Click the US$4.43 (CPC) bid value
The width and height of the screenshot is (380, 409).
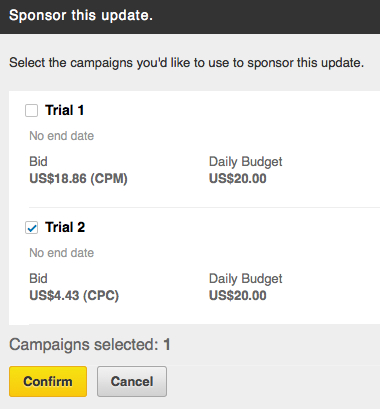click(x=74, y=296)
